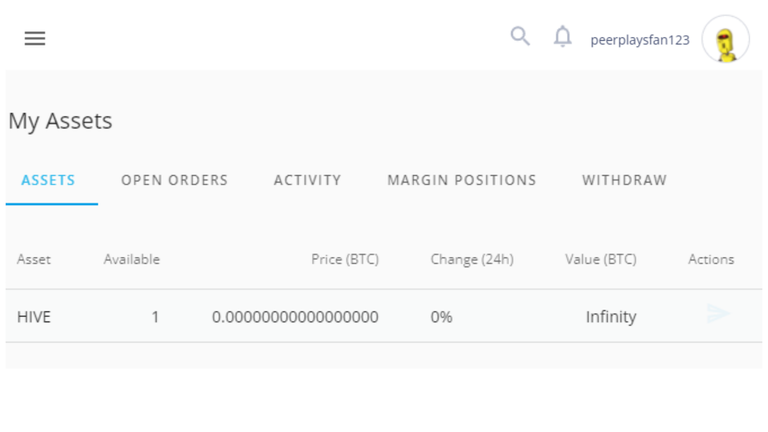Switch to the Assets tab
Viewport: 768px width, 432px height.
click(48, 180)
